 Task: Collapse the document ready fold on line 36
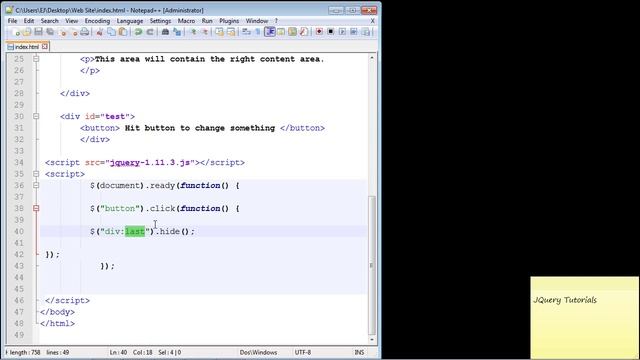tap(36, 185)
